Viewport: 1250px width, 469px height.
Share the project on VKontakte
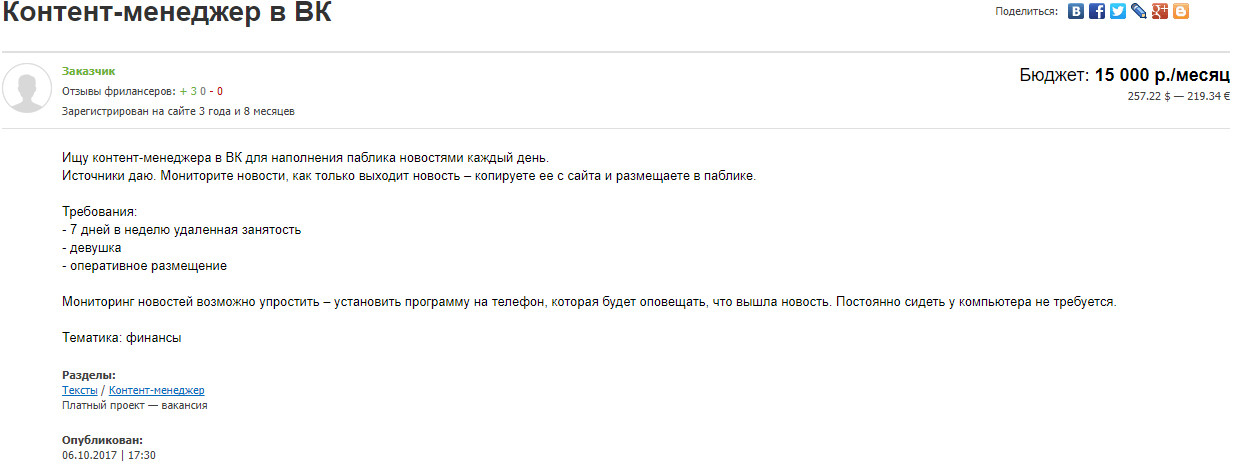(1076, 12)
